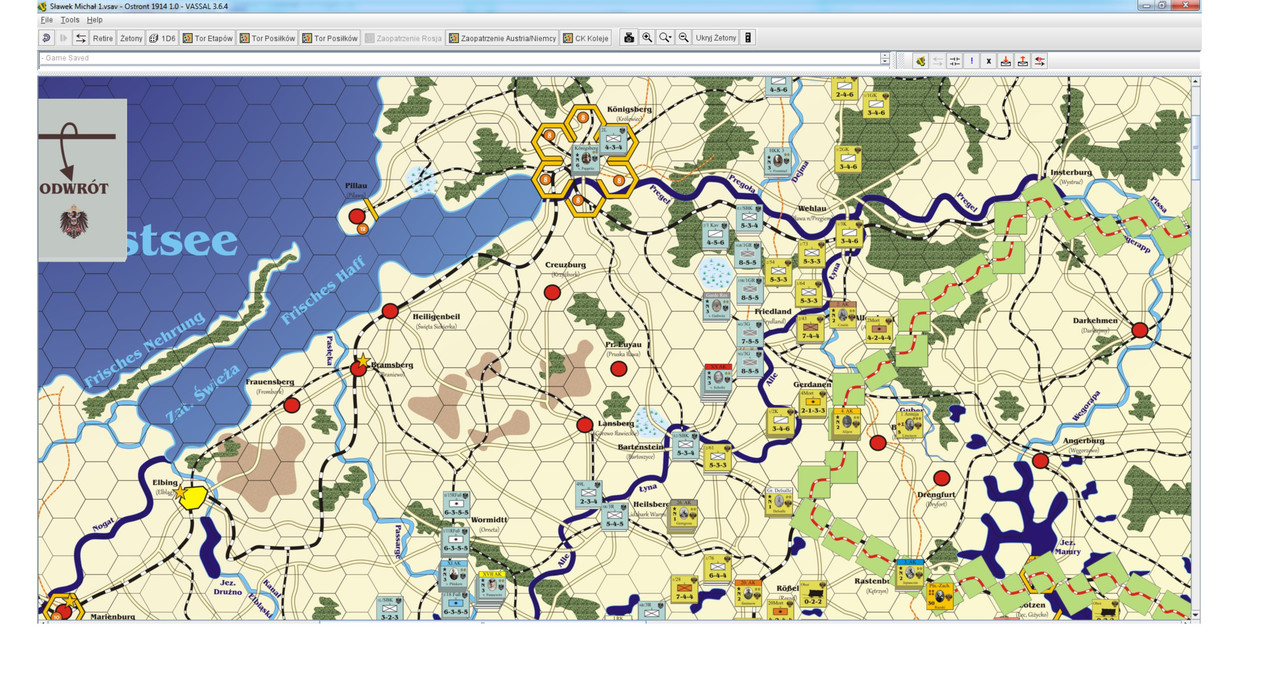
Task: Select the yellow 4-2-4-4 unit counter
Action: [x=879, y=330]
